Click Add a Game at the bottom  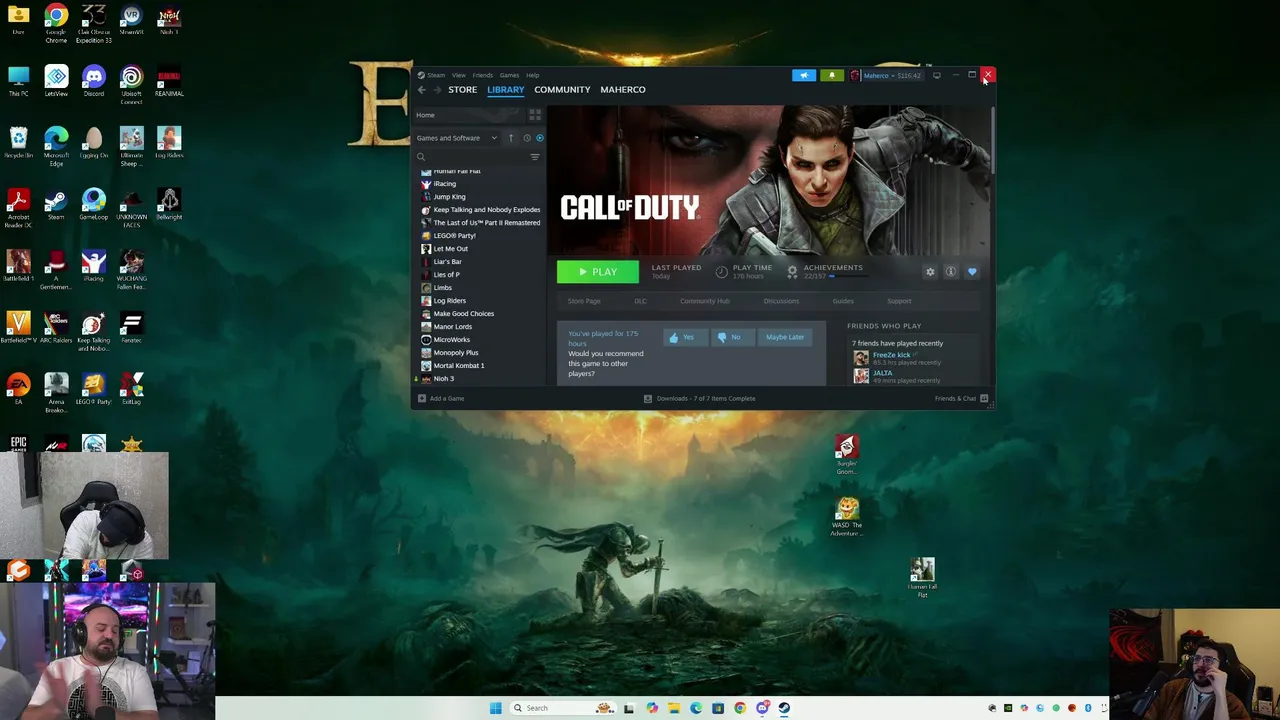click(x=441, y=399)
